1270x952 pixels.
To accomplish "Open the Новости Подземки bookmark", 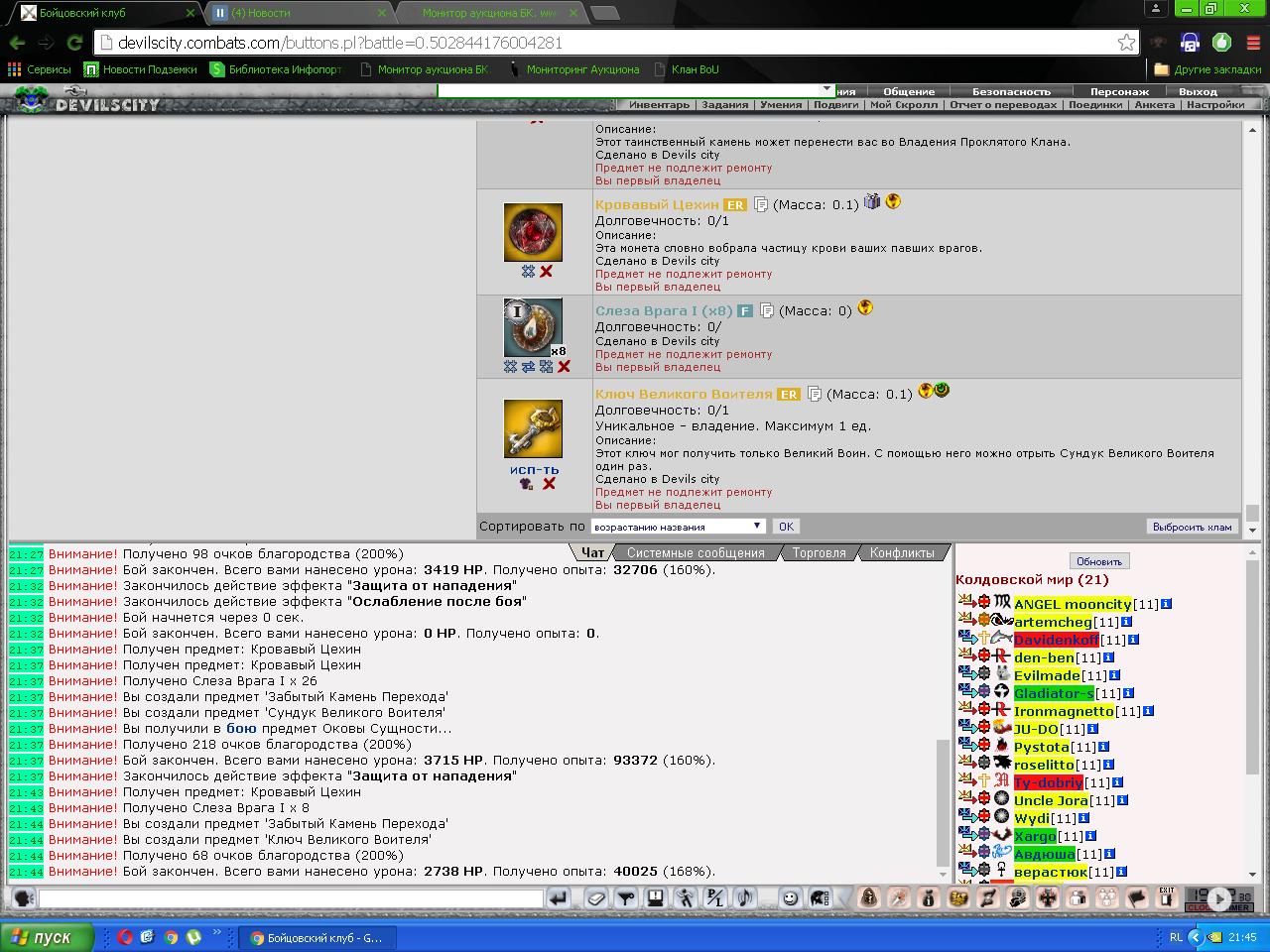I will 140,69.
